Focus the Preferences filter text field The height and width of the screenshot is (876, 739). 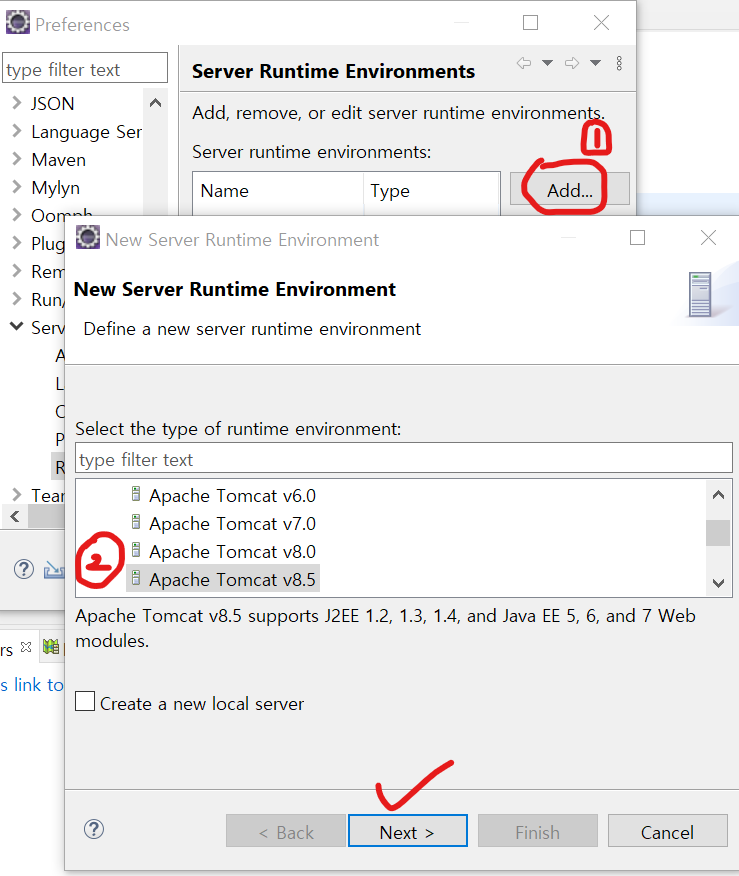tap(85, 68)
